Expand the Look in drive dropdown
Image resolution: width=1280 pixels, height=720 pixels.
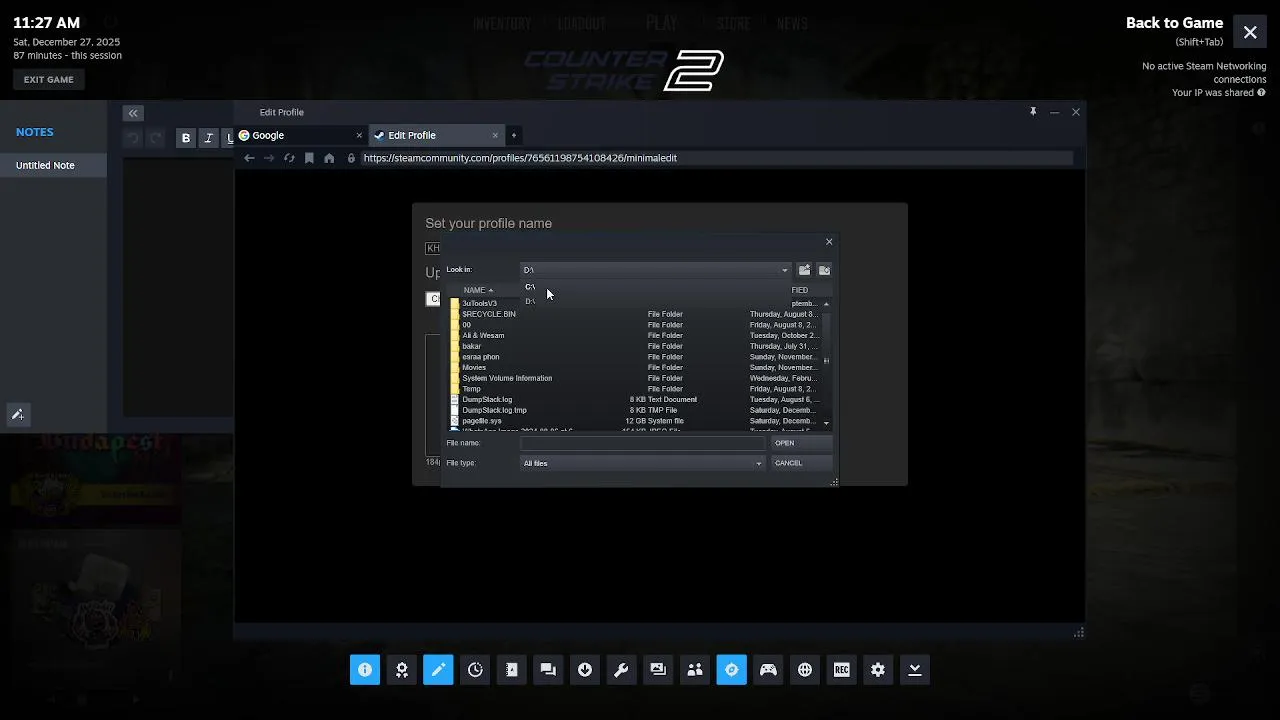click(x=784, y=270)
